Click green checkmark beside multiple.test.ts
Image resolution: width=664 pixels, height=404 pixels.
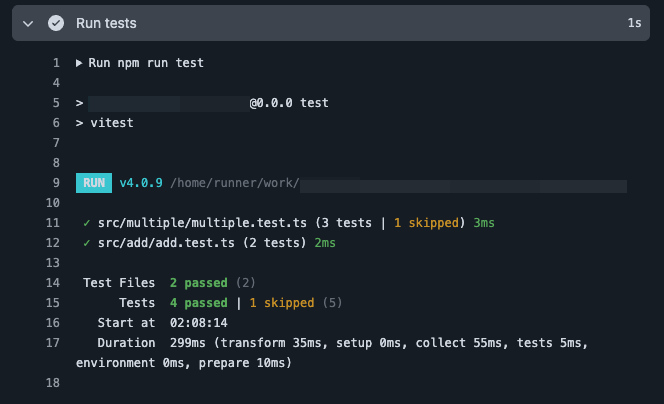pyautogui.click(x=87, y=223)
